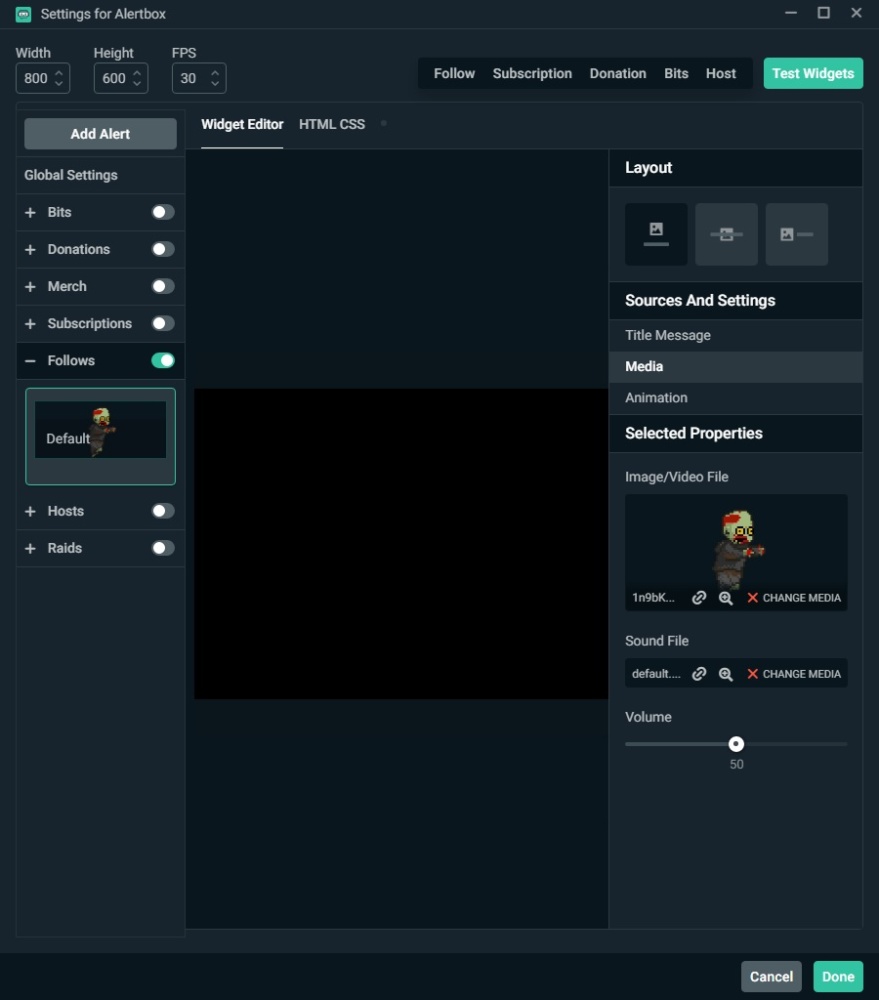Expand the Donations section
This screenshot has width=879, height=1000.
[x=30, y=249]
